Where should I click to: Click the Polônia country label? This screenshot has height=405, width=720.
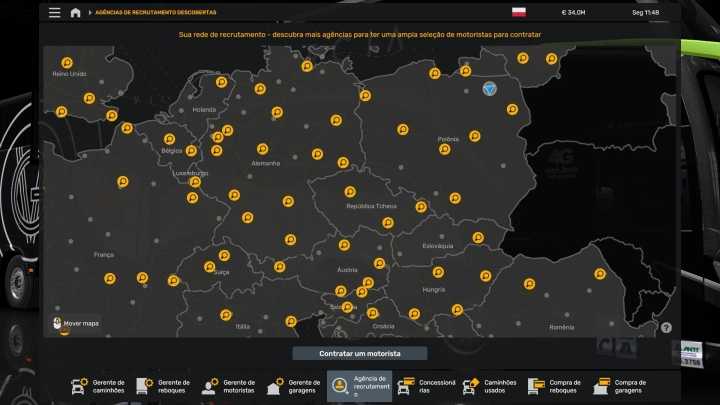point(448,139)
